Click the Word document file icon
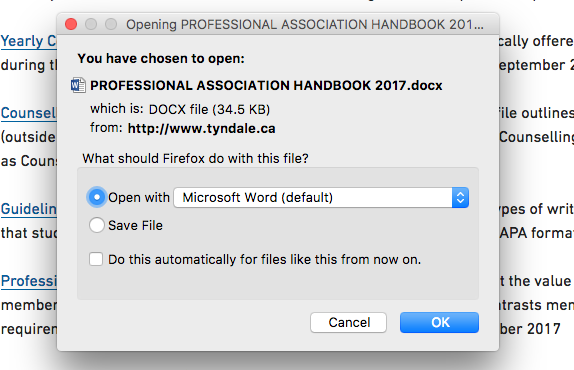This screenshot has height=370, width=574. coord(78,85)
